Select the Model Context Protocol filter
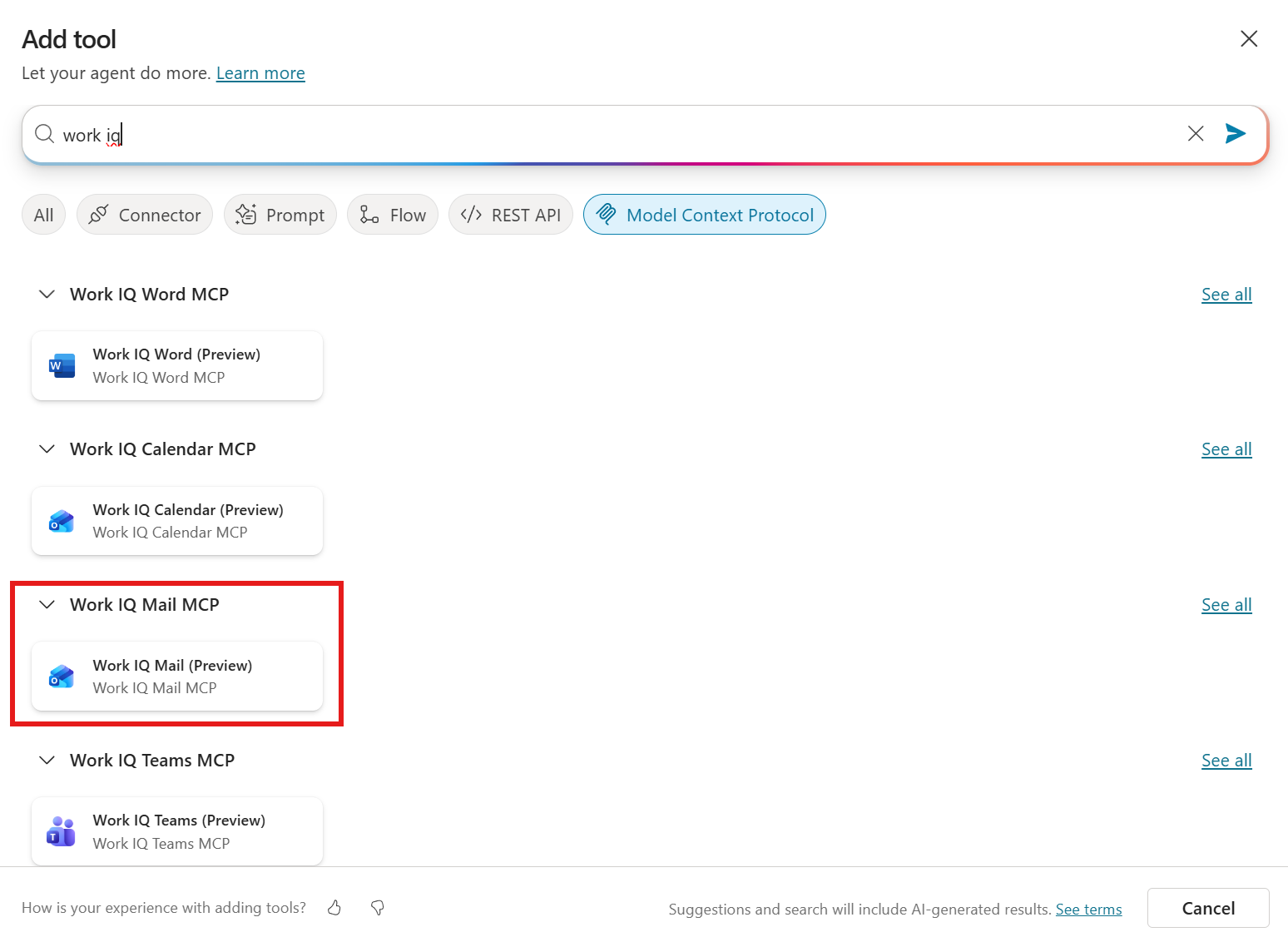This screenshot has width=1288, height=937. click(x=705, y=215)
